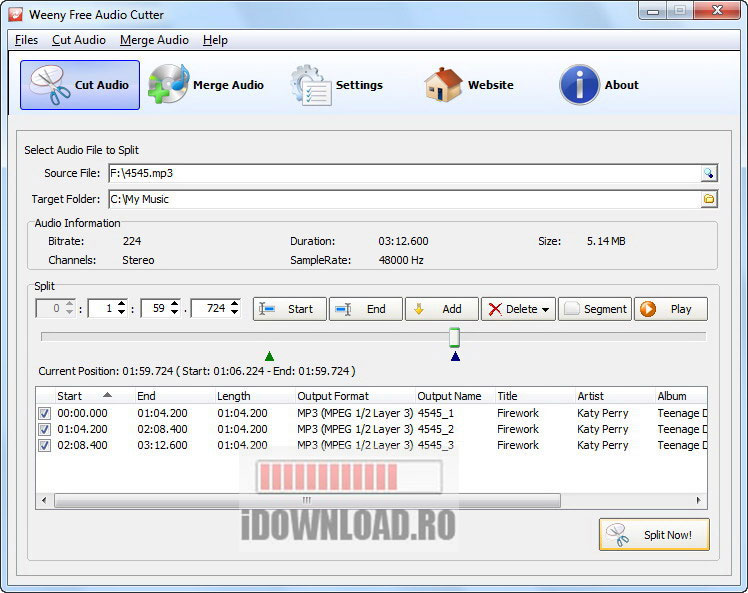Screen dimensions: 748x593
Task: Sort by the Length column header
Action: 254,396
